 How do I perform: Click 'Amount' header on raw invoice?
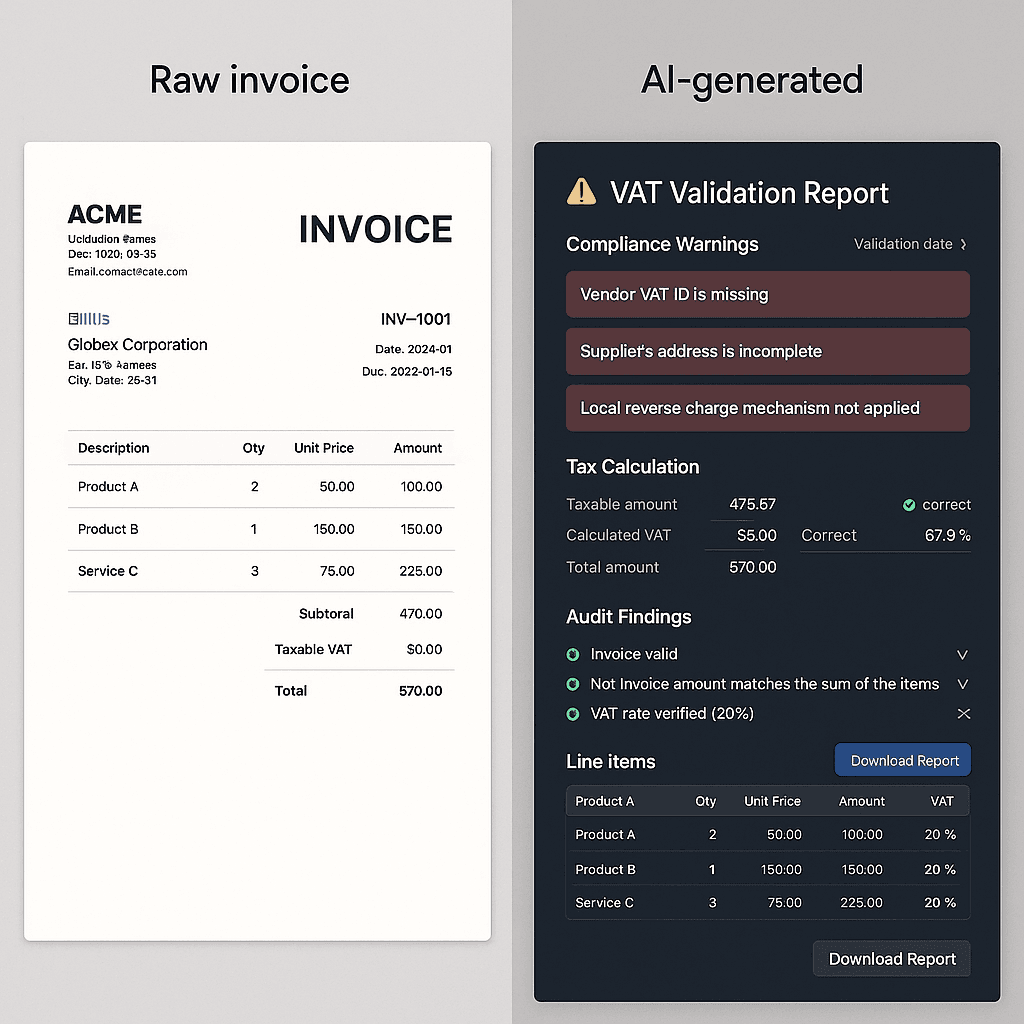(418, 448)
